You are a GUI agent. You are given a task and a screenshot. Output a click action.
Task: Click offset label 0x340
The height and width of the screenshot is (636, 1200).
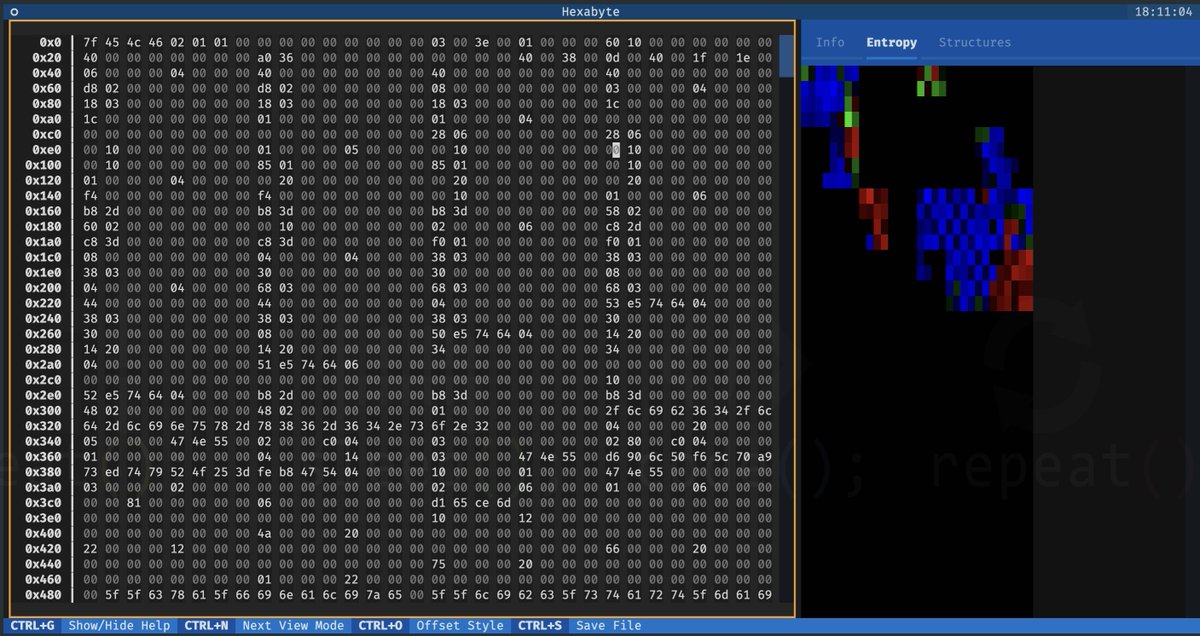[x=43, y=441]
